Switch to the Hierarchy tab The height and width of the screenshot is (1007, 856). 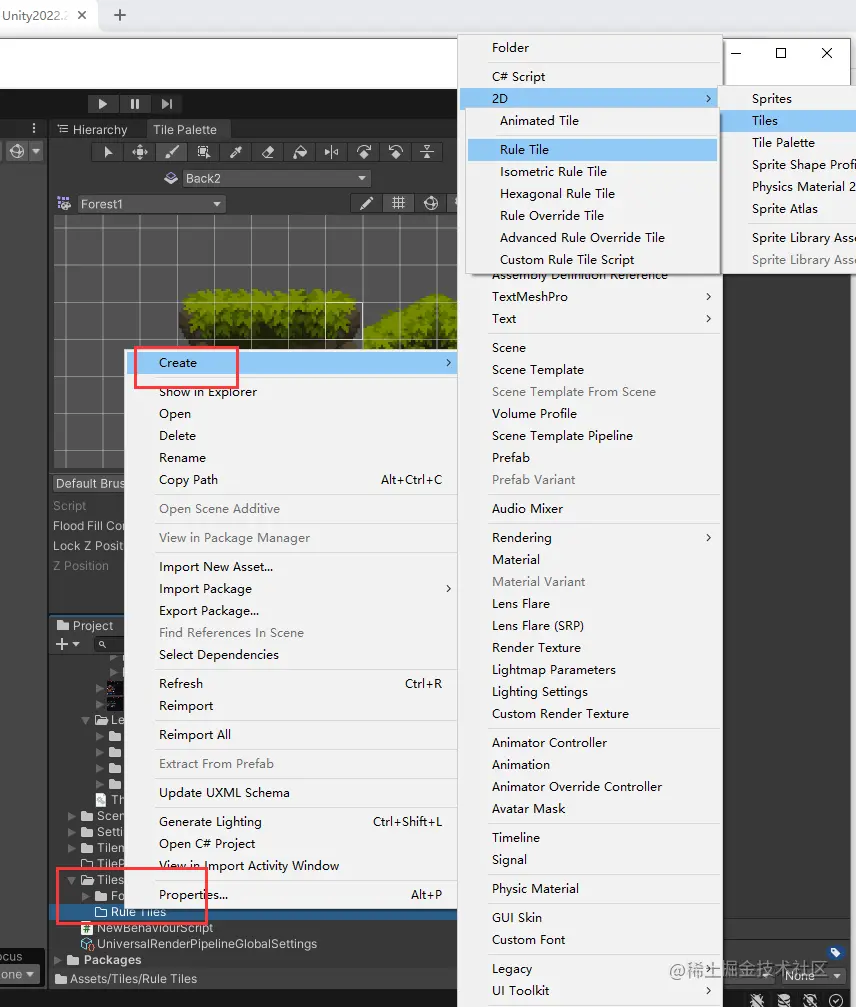coord(92,129)
